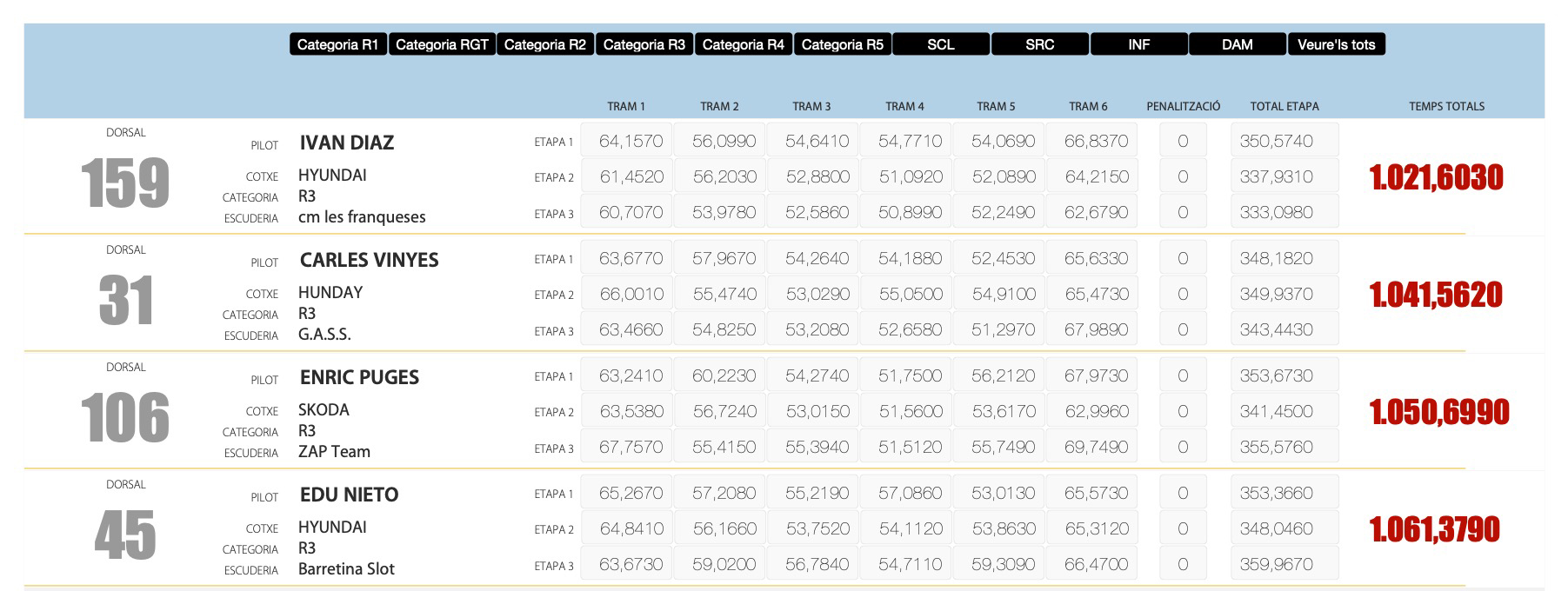Select Ivan Diaz Etapa 1 penalty field
The width and height of the screenshot is (1568, 591).
tap(1182, 141)
